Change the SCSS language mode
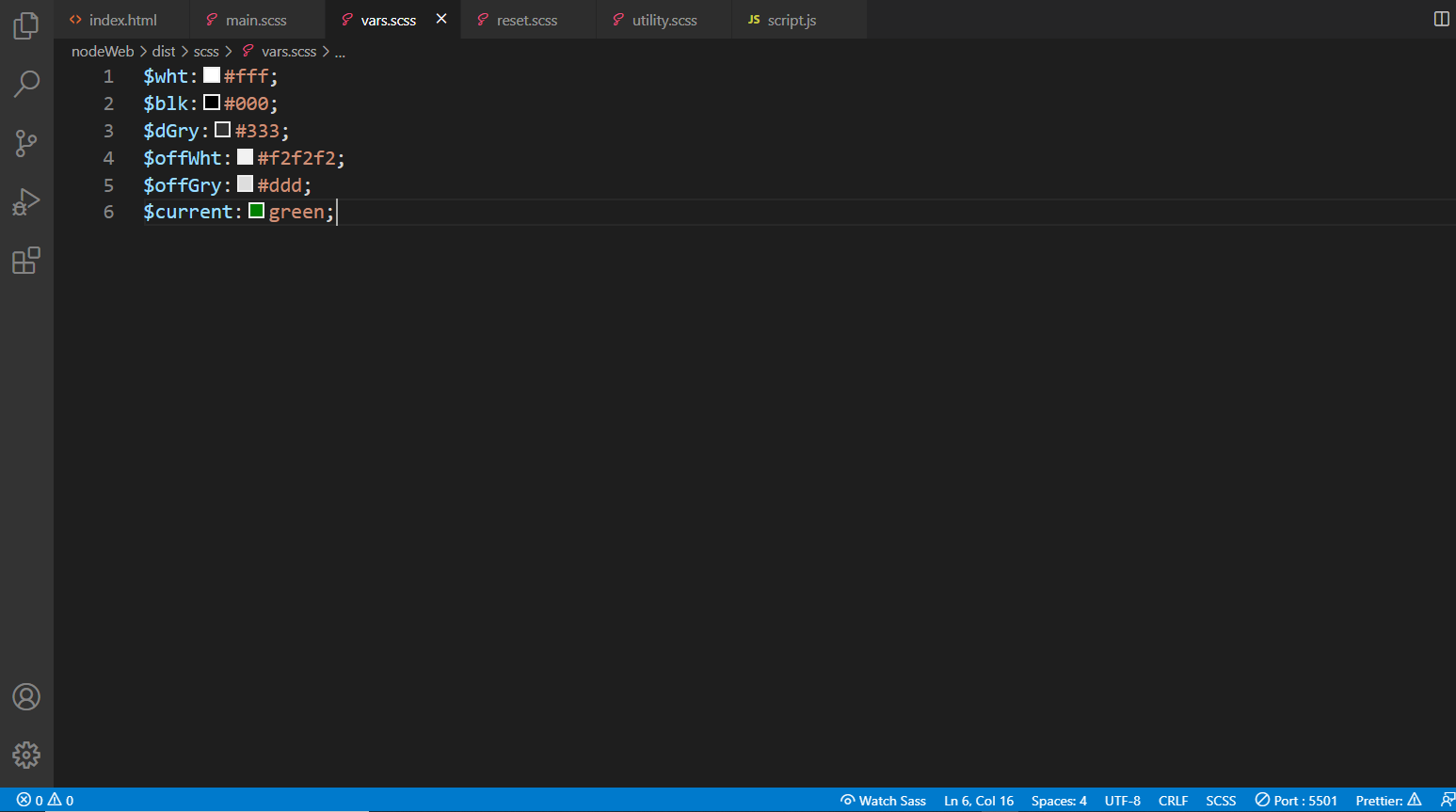This screenshot has width=1456, height=812. (1221, 800)
